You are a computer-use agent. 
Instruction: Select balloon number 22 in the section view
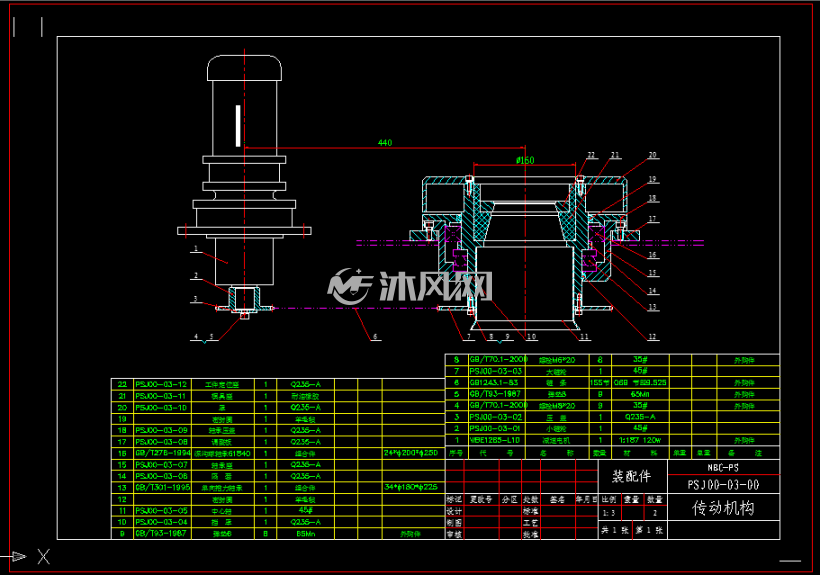click(x=591, y=155)
